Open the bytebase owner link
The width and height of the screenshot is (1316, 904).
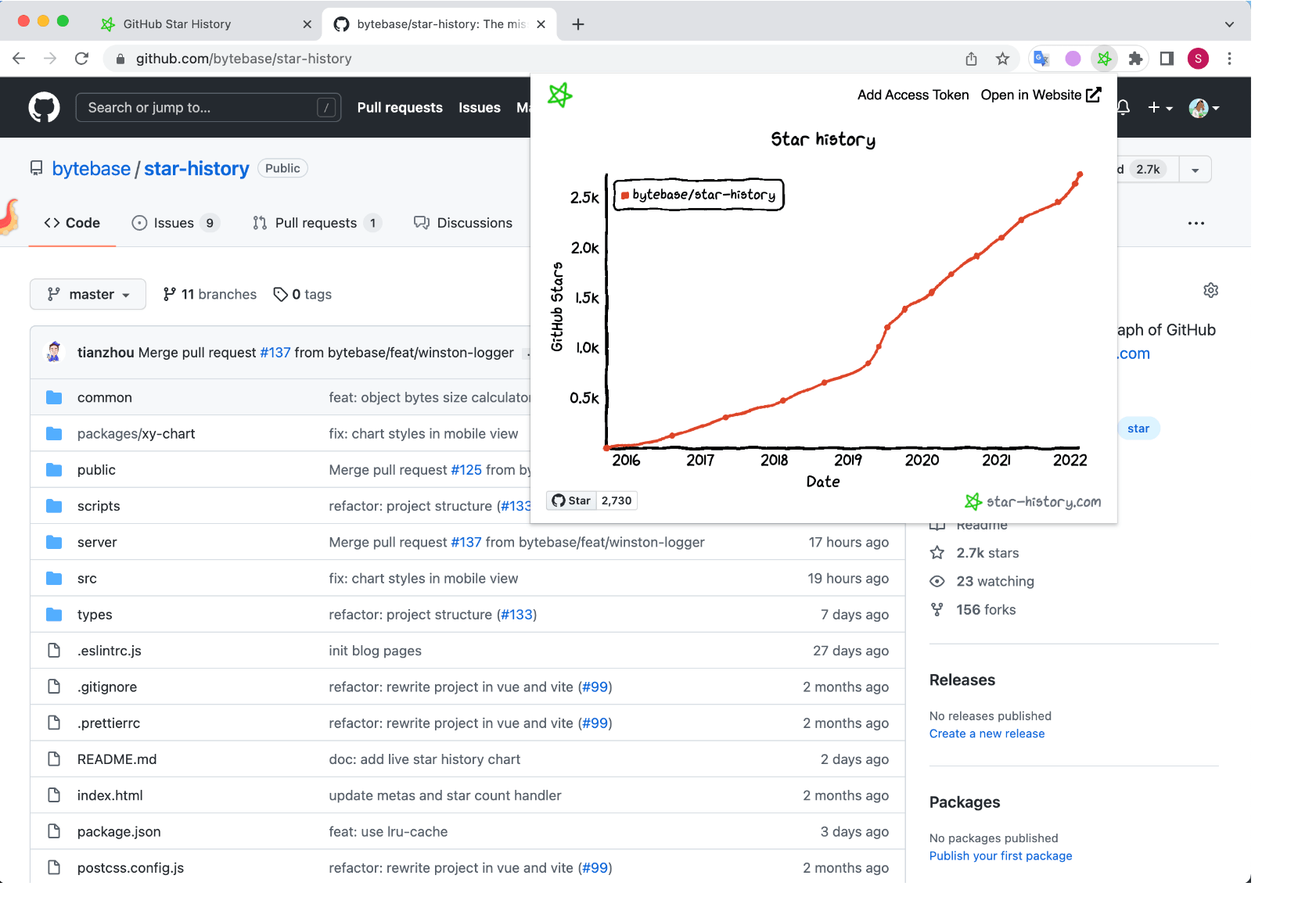tap(91, 168)
